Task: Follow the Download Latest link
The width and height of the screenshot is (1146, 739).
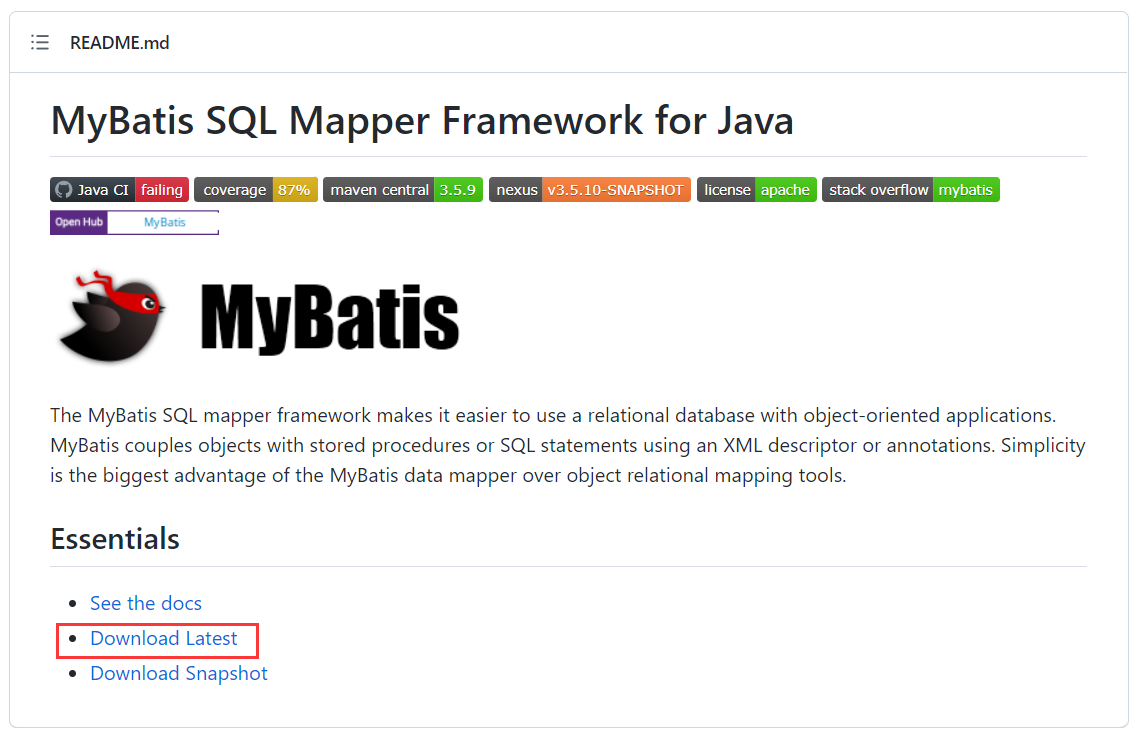Action: pyautogui.click(x=164, y=638)
